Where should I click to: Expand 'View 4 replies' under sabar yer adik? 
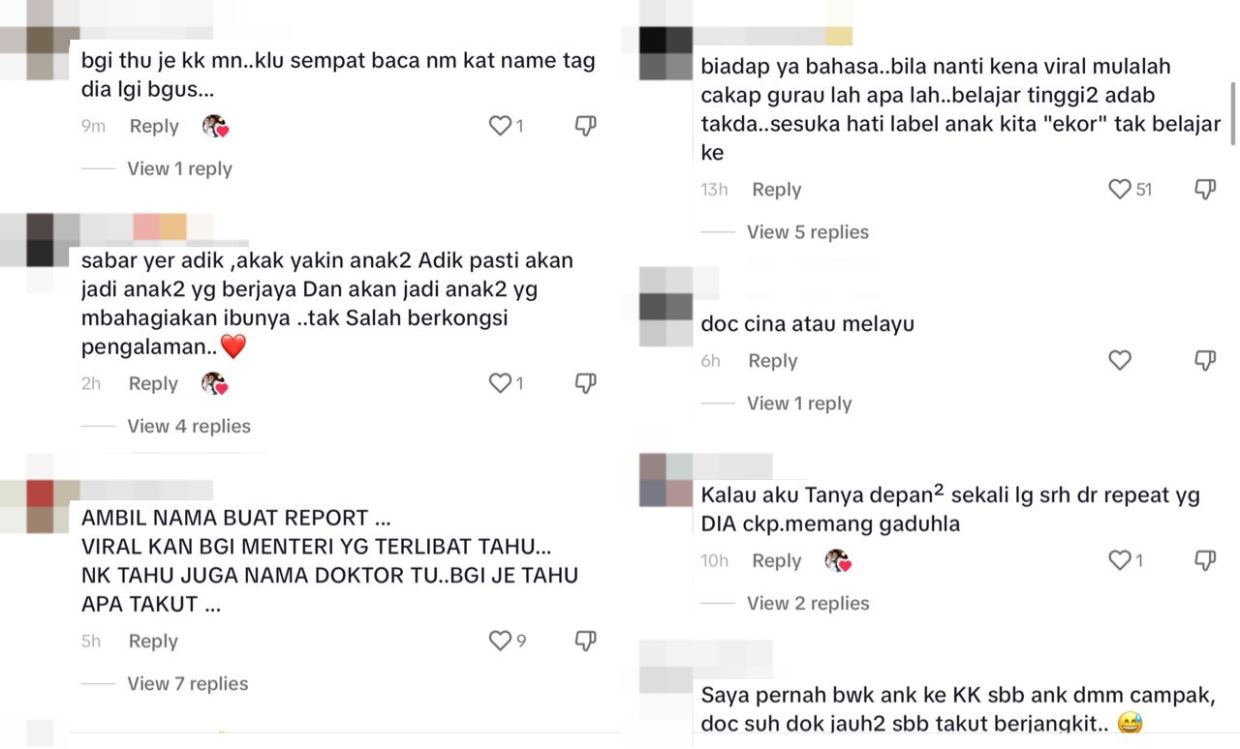(189, 426)
